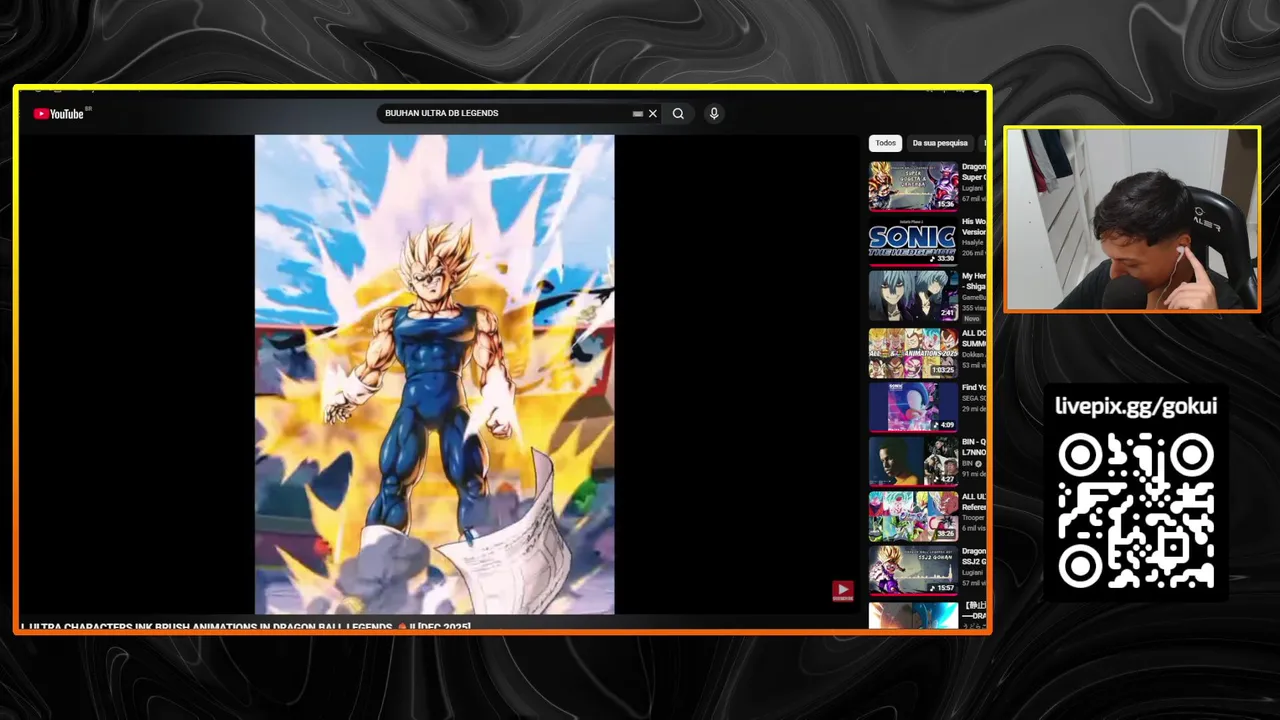Clear the search query with the X

click(x=653, y=114)
